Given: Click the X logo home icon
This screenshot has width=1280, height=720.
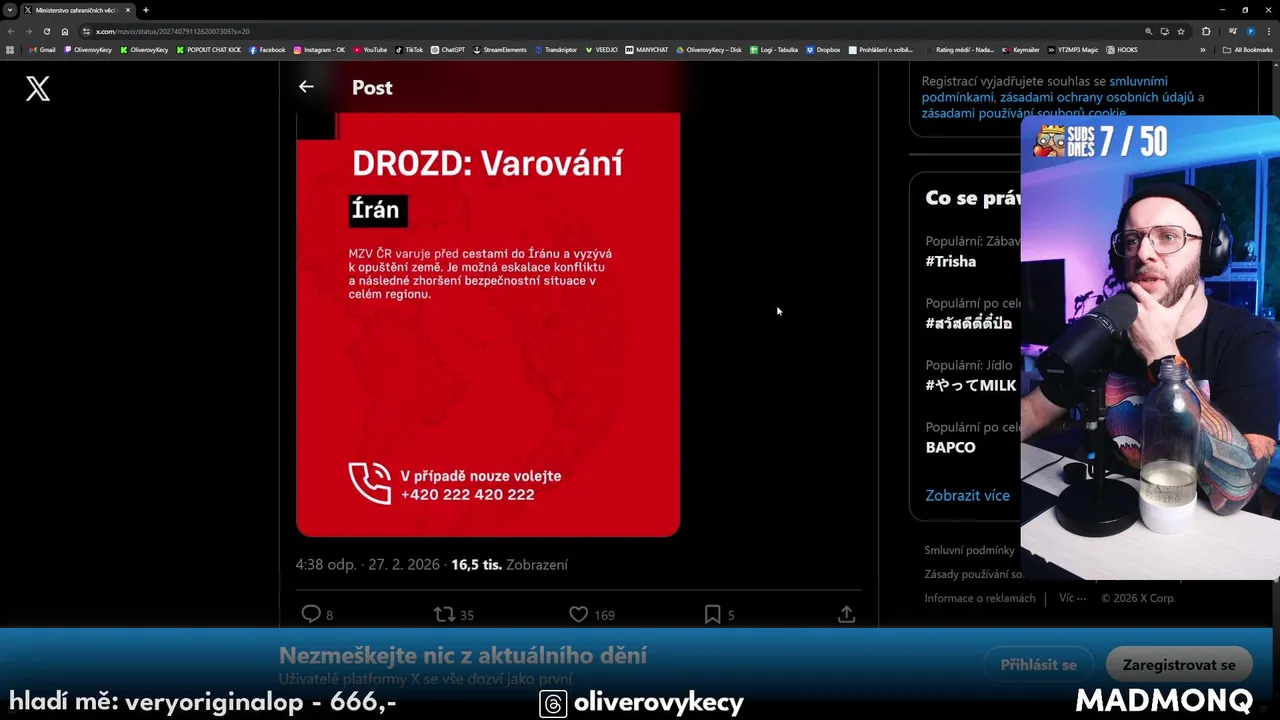Looking at the screenshot, I should point(38,89).
